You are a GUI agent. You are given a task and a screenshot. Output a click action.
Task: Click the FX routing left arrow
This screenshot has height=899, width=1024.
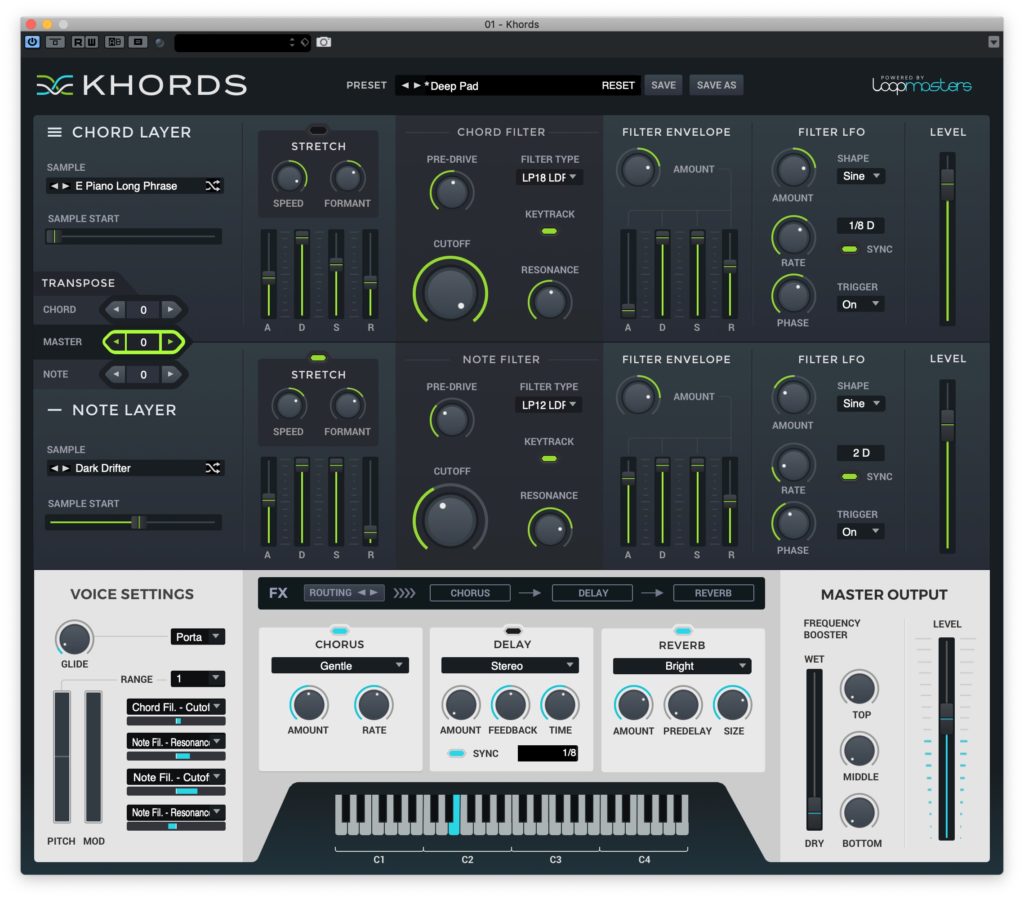pos(362,593)
